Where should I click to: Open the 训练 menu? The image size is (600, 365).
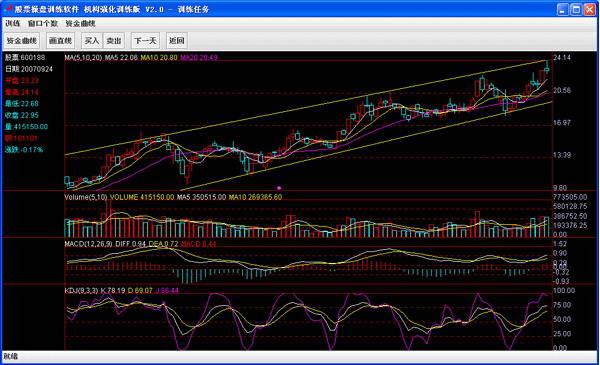tap(13, 24)
